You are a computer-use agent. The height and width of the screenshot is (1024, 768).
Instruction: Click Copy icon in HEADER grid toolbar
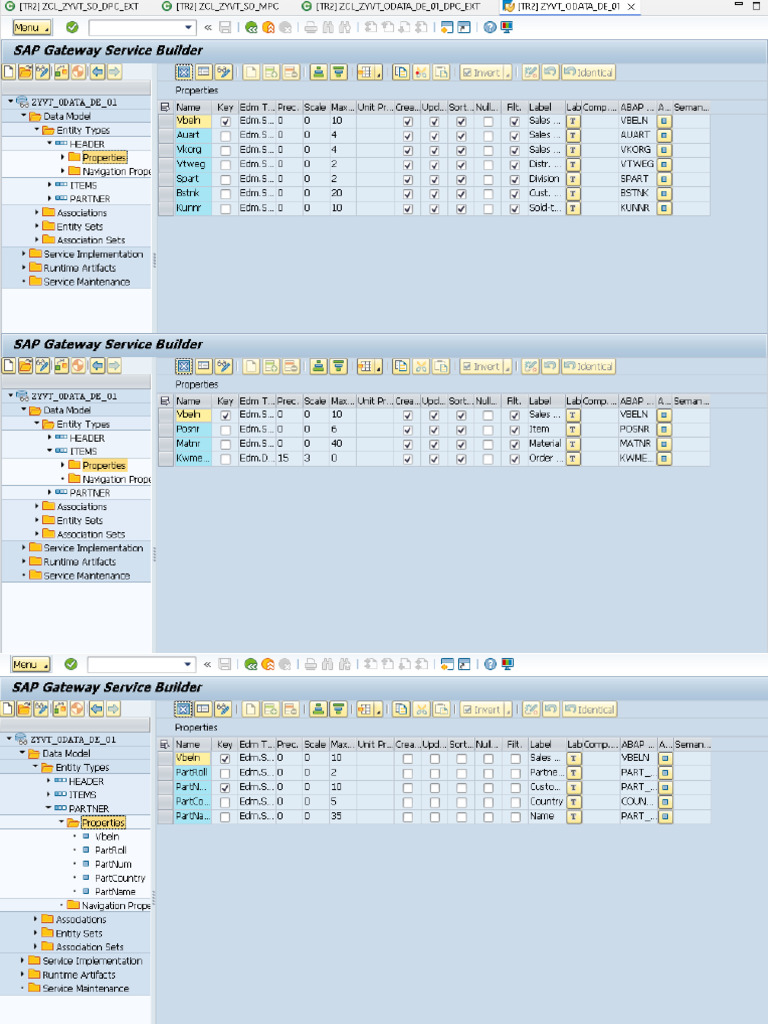[401, 72]
